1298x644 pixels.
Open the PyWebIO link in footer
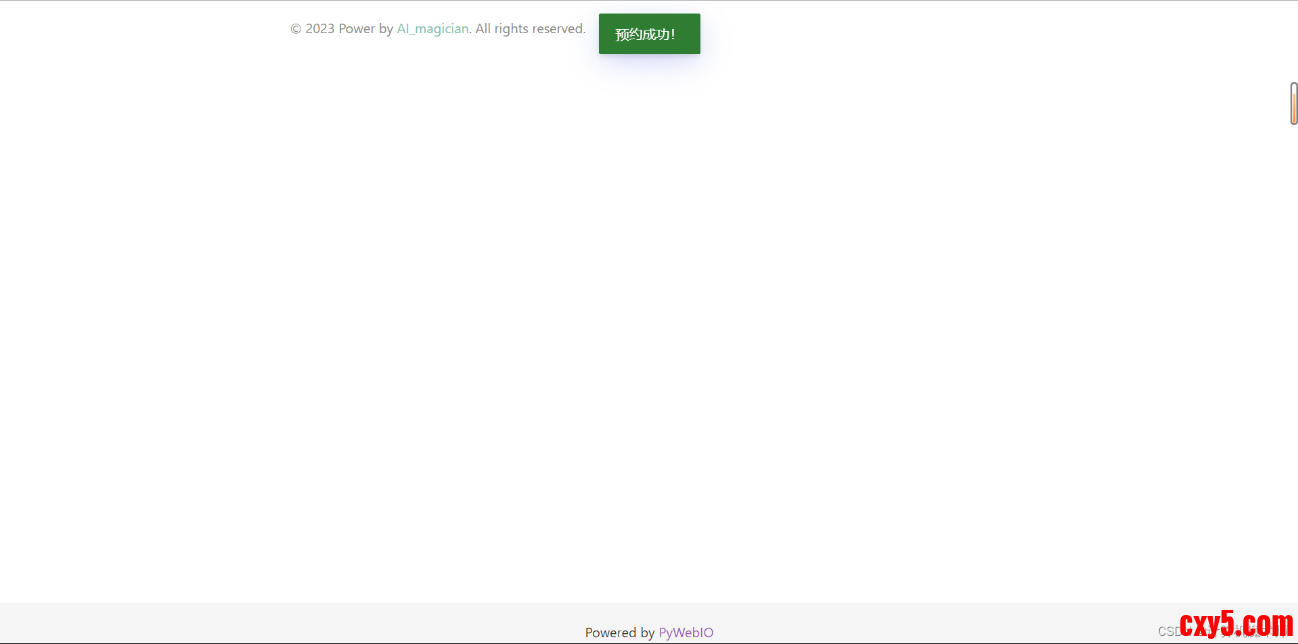tap(686, 632)
